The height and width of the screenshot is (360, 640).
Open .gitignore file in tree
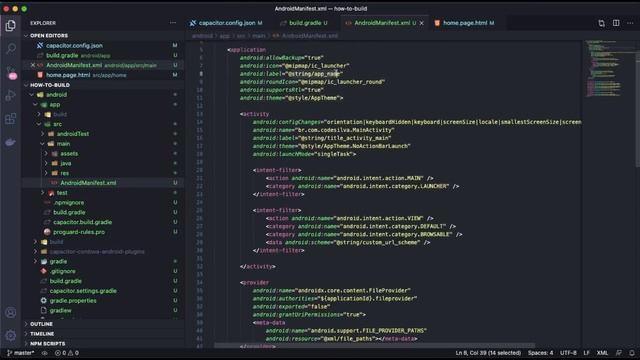coord(63,271)
